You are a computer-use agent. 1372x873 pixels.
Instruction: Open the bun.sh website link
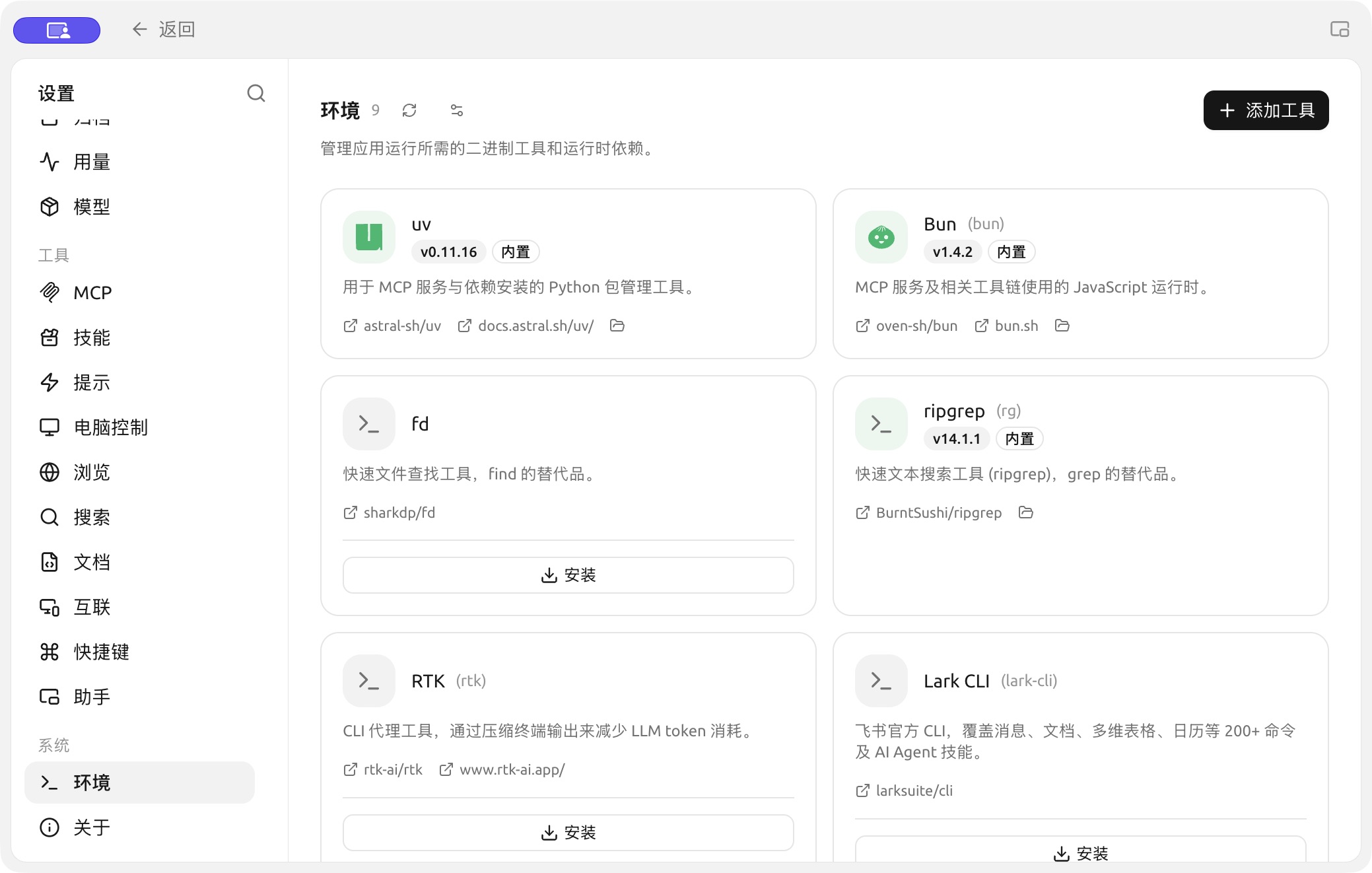point(1006,326)
